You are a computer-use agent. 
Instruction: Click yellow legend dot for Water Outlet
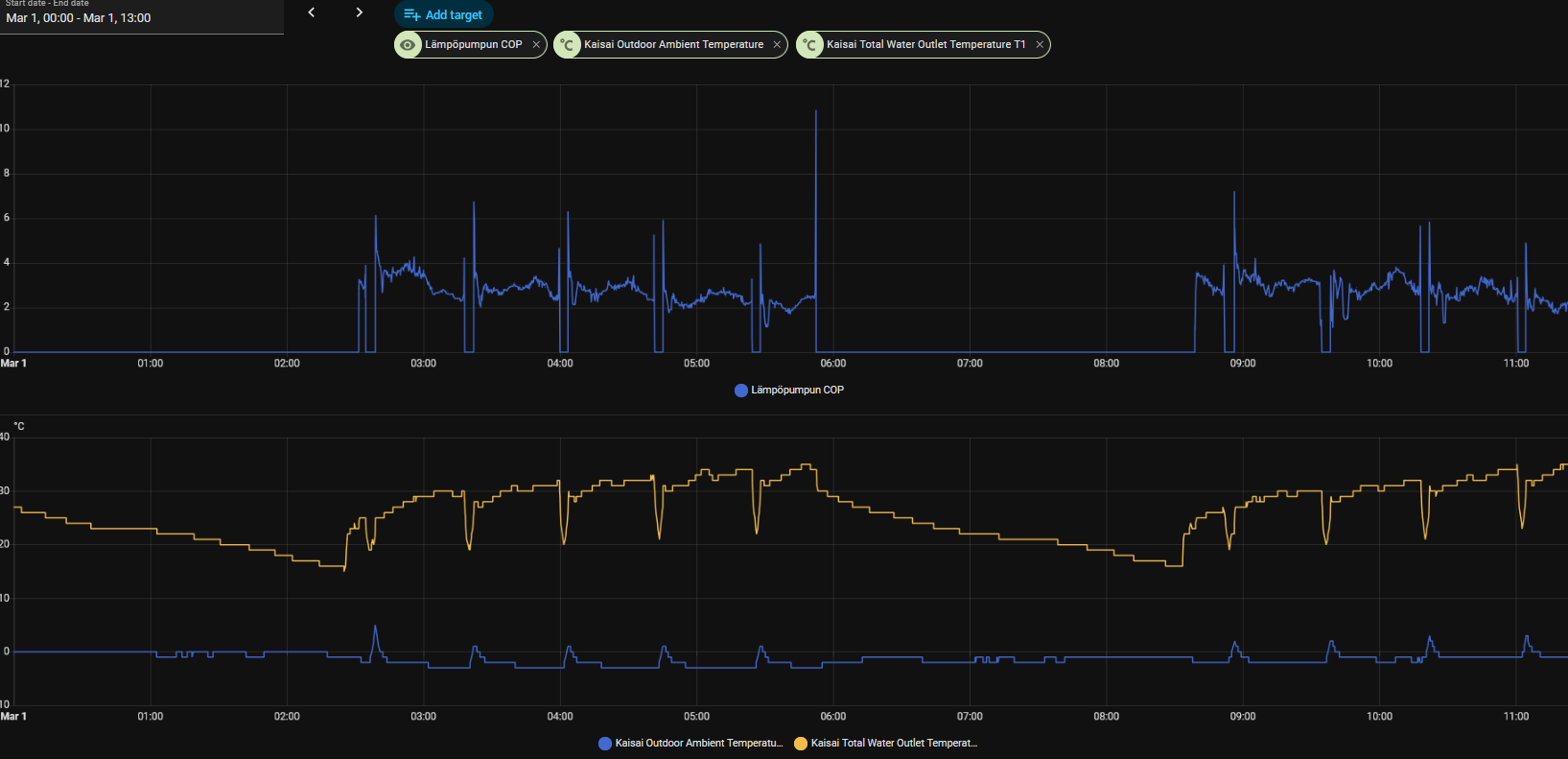[801, 744]
